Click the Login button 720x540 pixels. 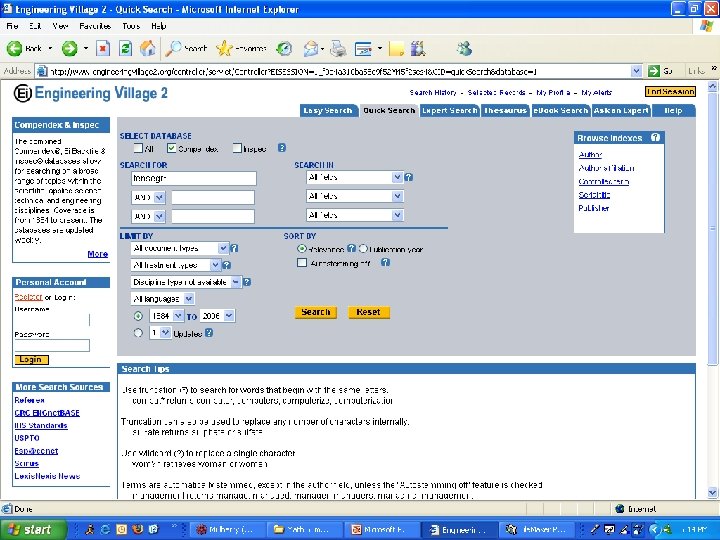tap(31, 360)
